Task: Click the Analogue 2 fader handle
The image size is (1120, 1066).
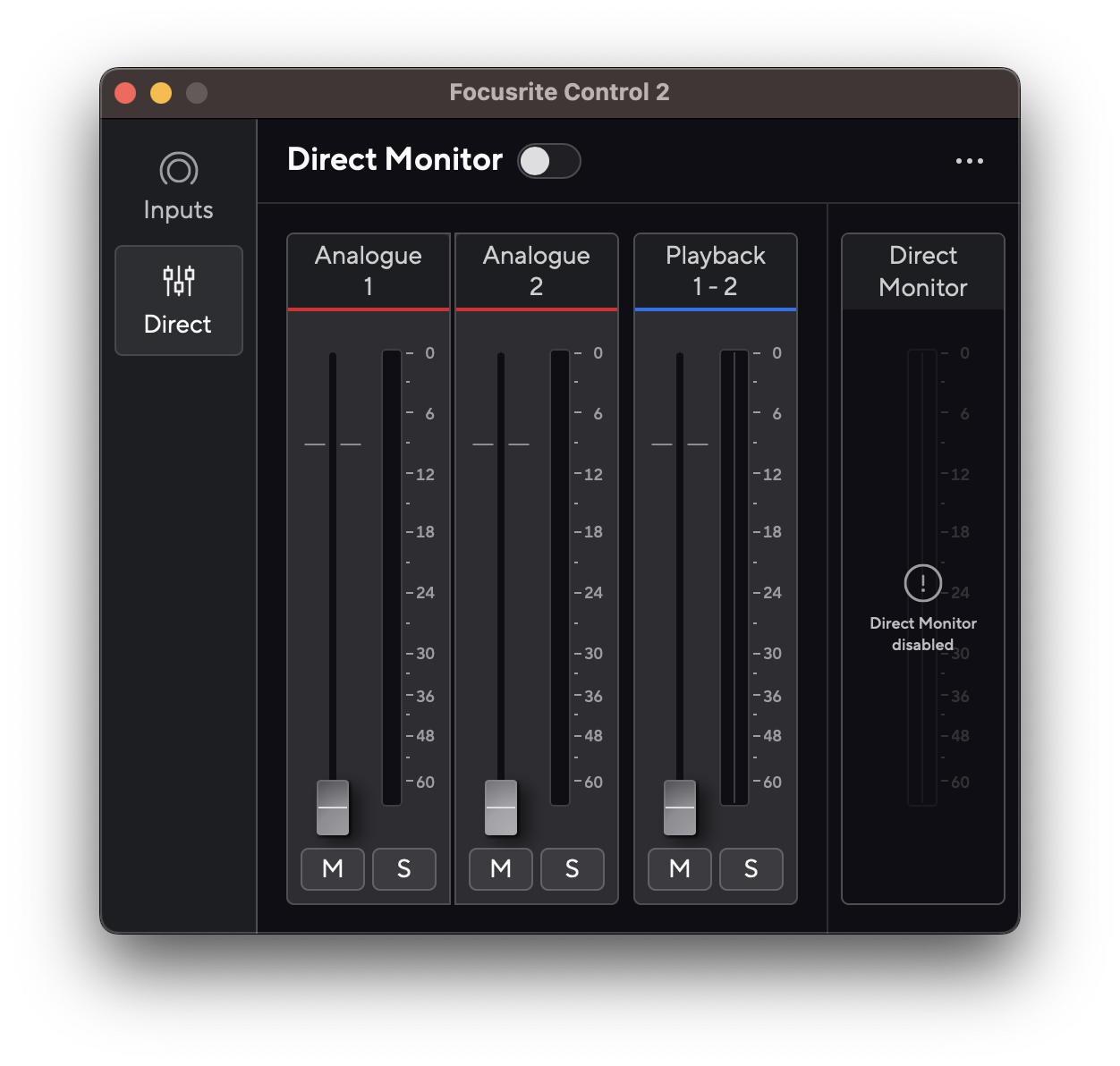Action: click(501, 808)
